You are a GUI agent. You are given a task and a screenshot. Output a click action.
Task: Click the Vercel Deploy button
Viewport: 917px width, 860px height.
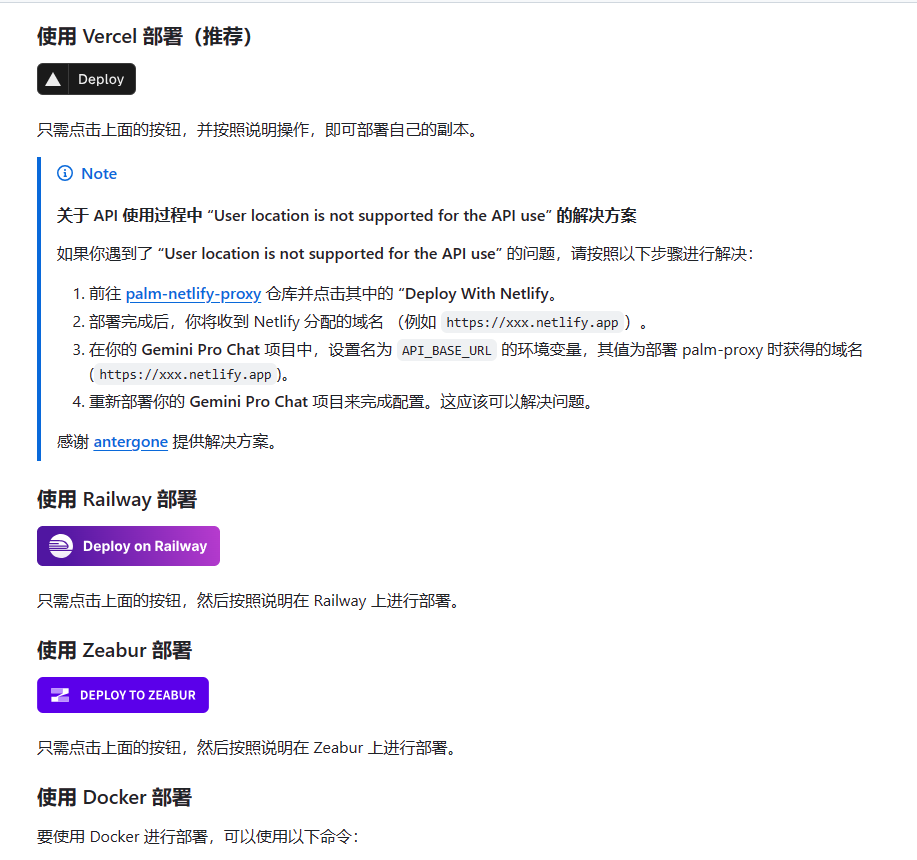[x=86, y=79]
